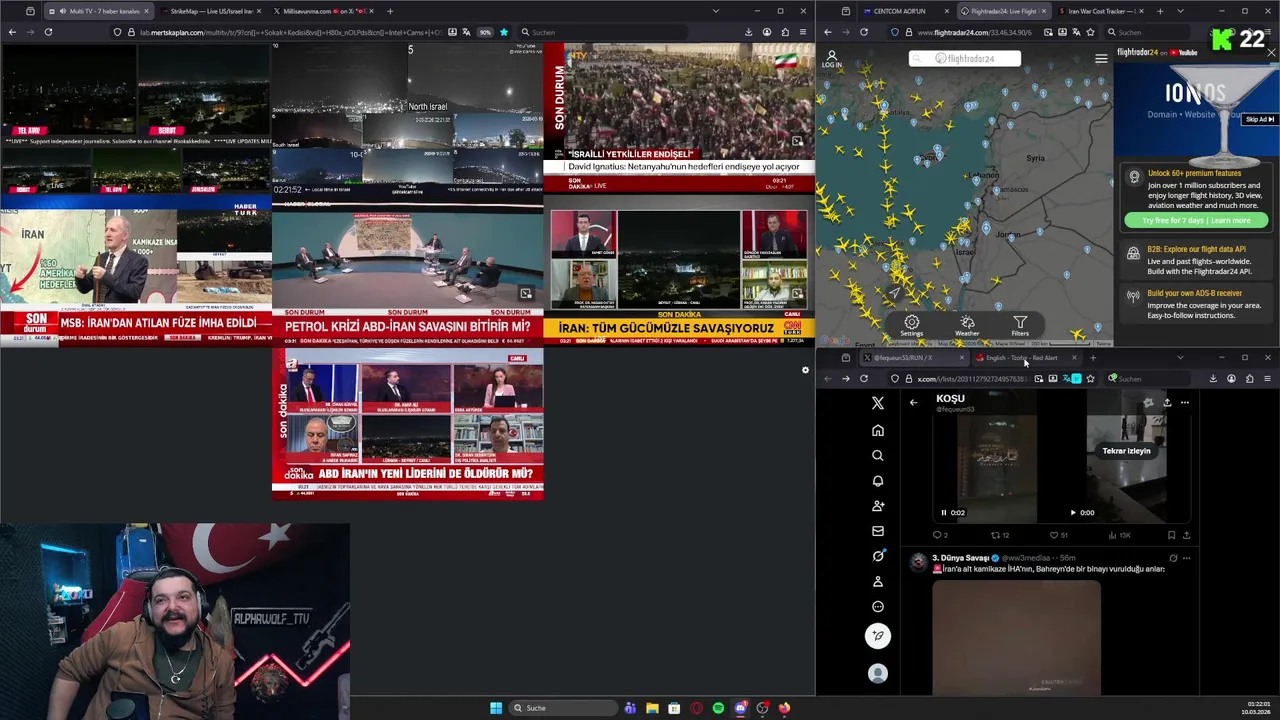Expand the tab list in X window

[1180, 358]
